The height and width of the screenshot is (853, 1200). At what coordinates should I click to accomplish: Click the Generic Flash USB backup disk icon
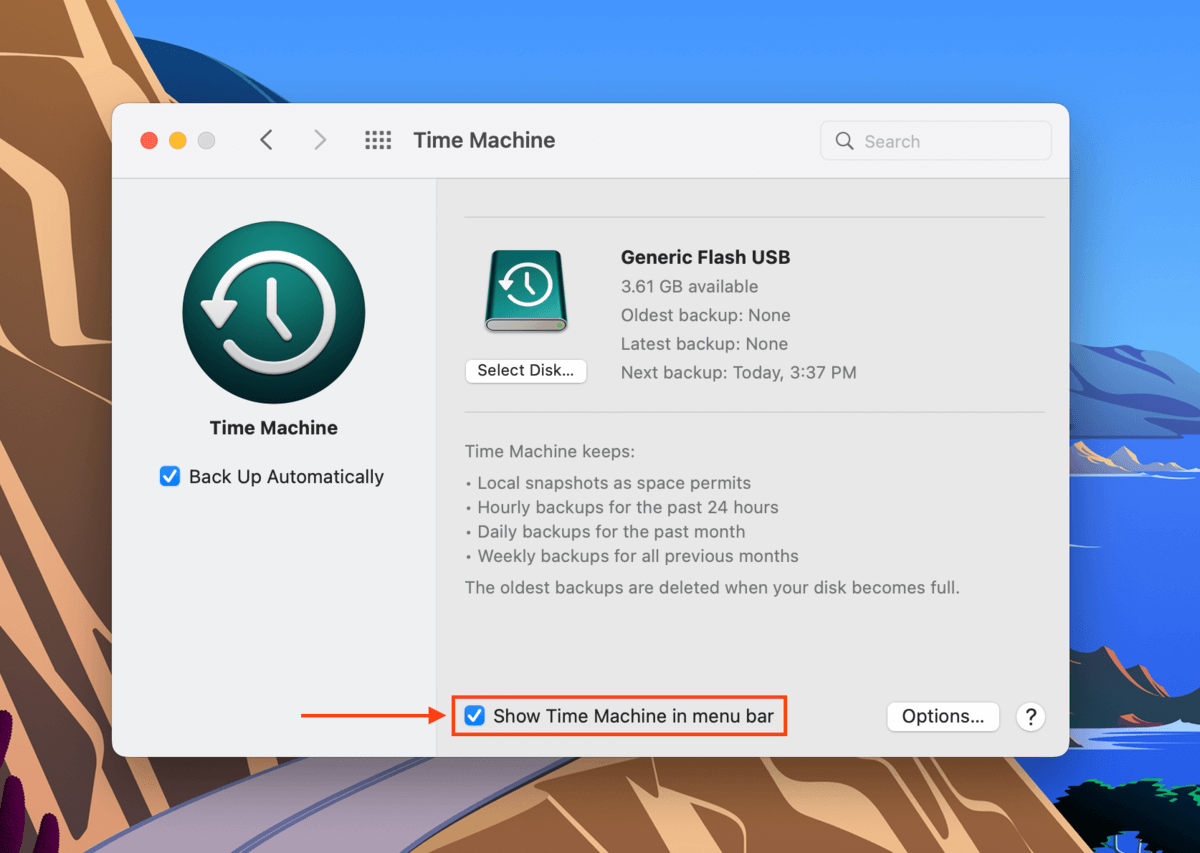pos(526,291)
